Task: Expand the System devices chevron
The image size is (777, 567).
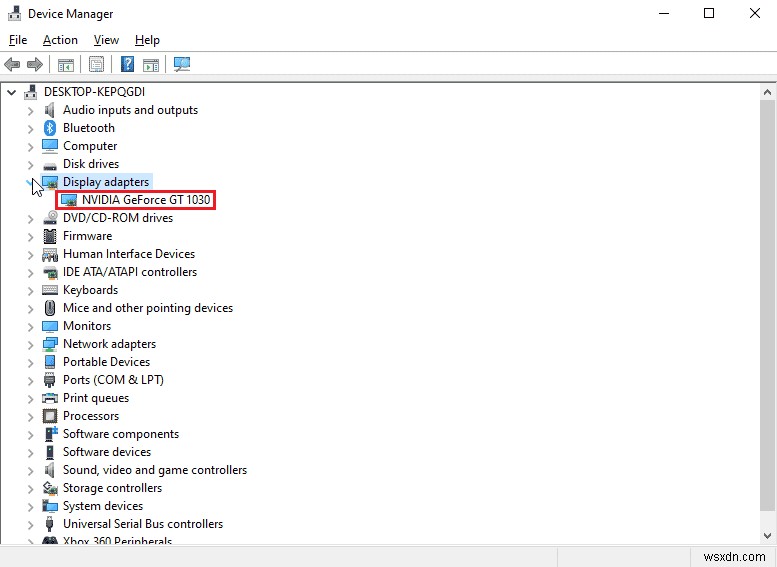Action: click(31, 507)
